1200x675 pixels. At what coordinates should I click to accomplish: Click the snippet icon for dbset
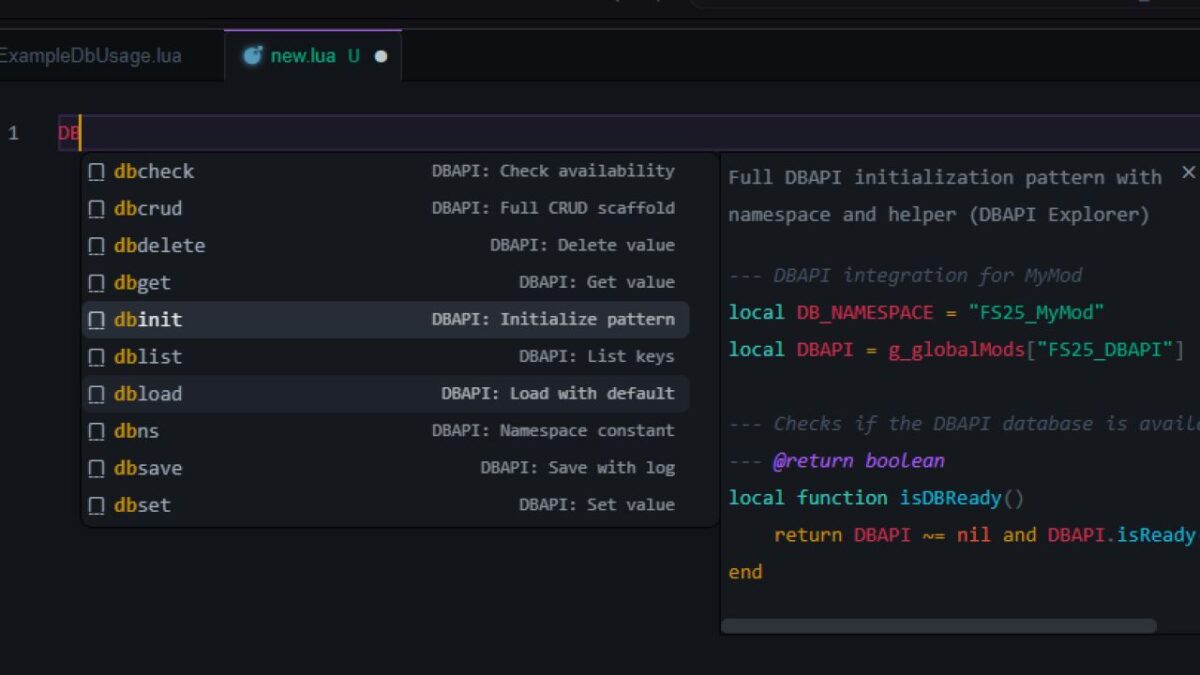point(96,504)
